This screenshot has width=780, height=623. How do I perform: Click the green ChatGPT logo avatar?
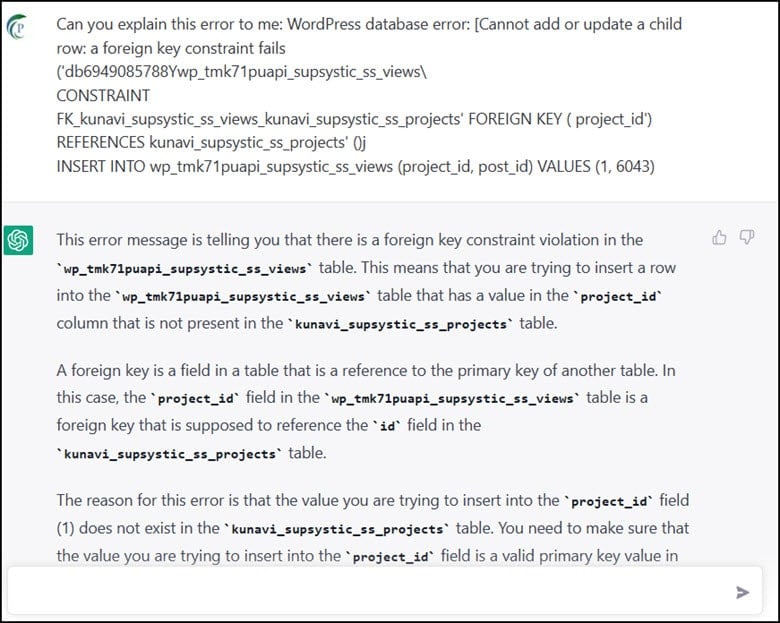(x=18, y=240)
